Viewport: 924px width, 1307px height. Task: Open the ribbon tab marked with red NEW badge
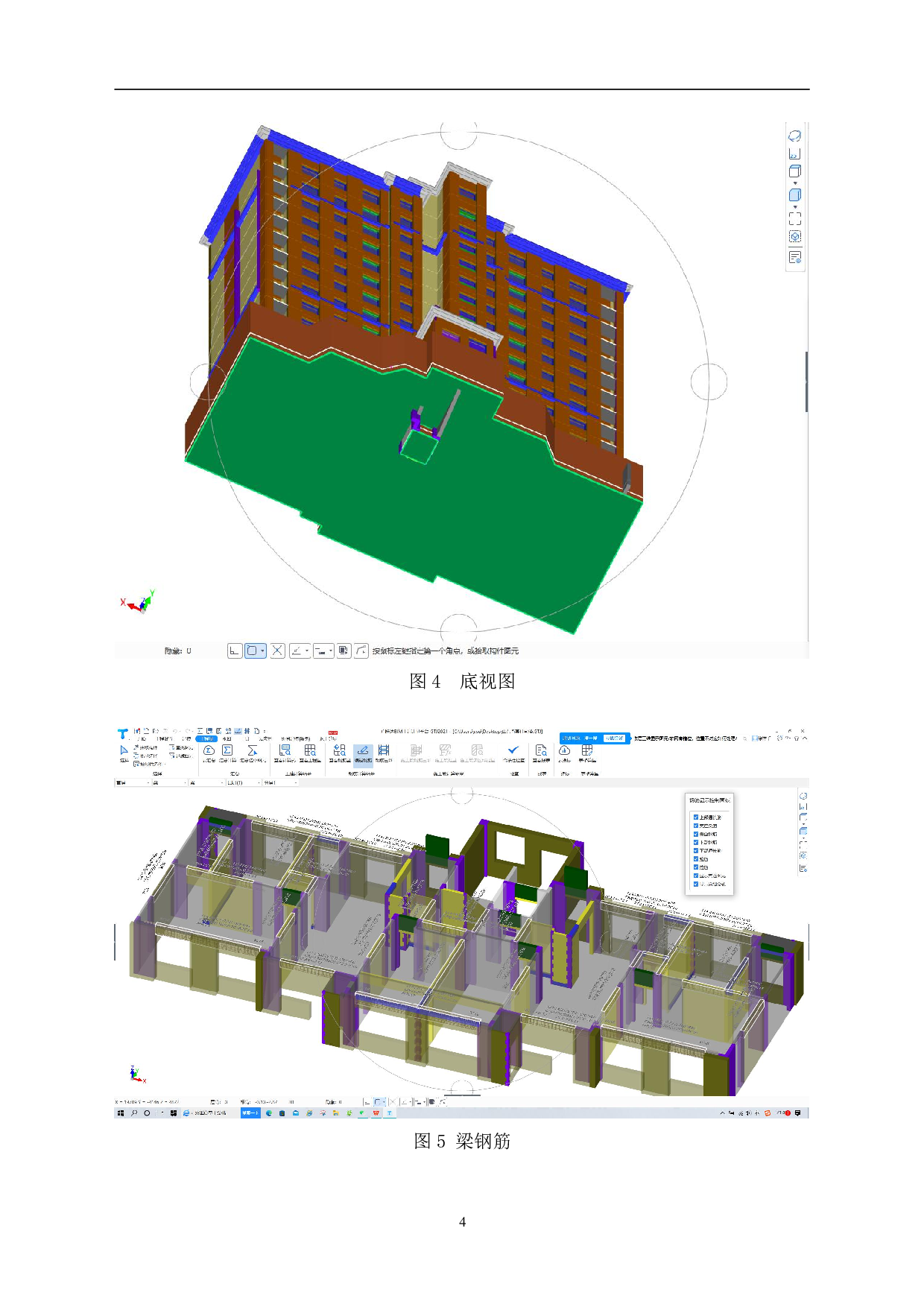coord(329,738)
